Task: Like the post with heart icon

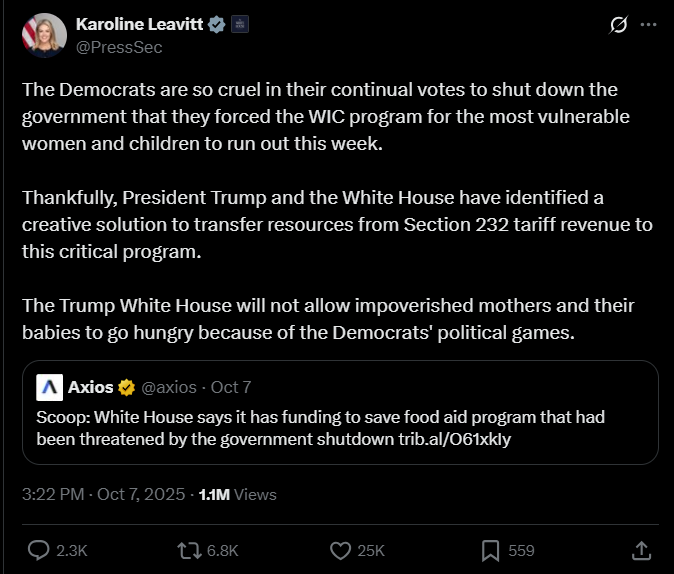Action: 341,550
